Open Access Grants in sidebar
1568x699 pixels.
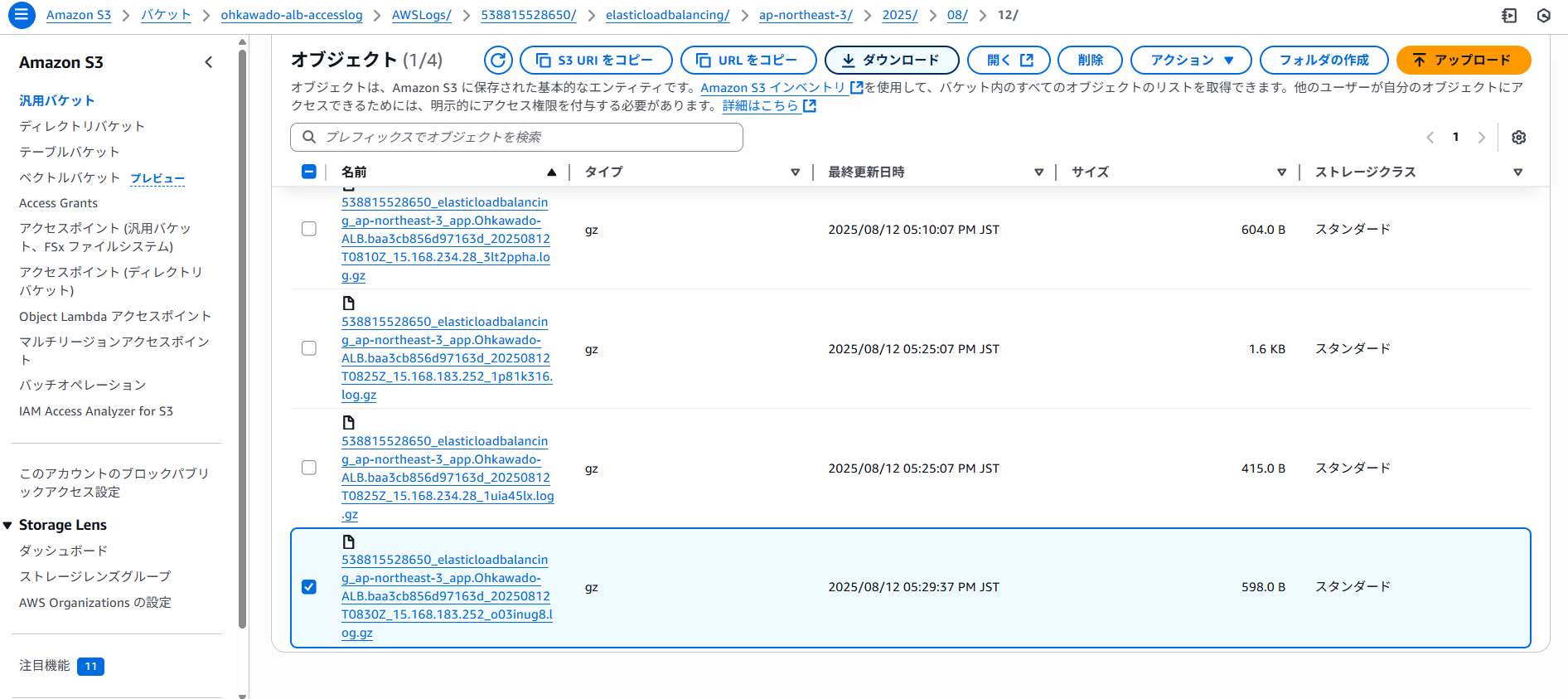point(58,203)
